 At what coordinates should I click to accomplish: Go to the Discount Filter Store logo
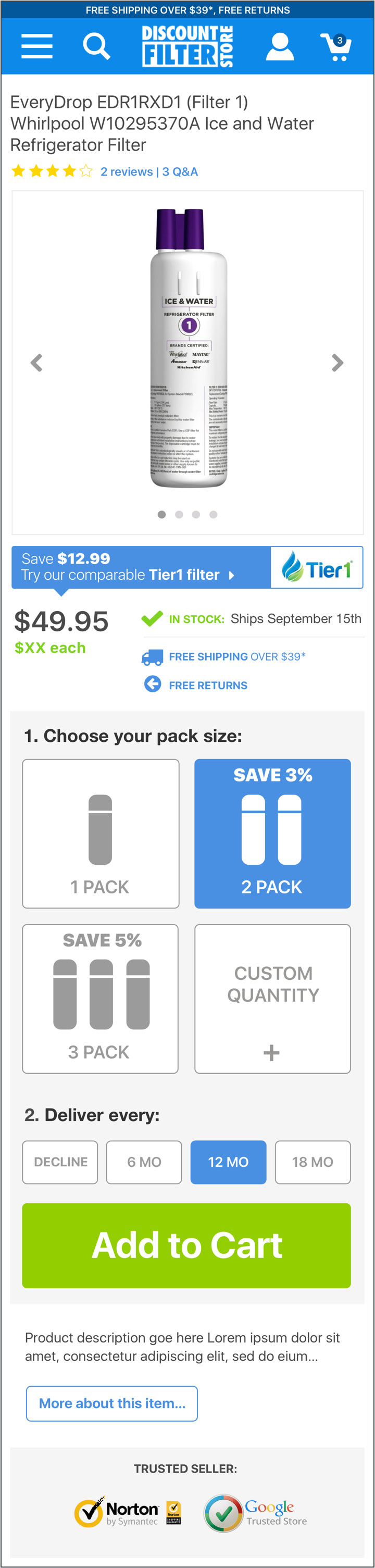(187, 46)
